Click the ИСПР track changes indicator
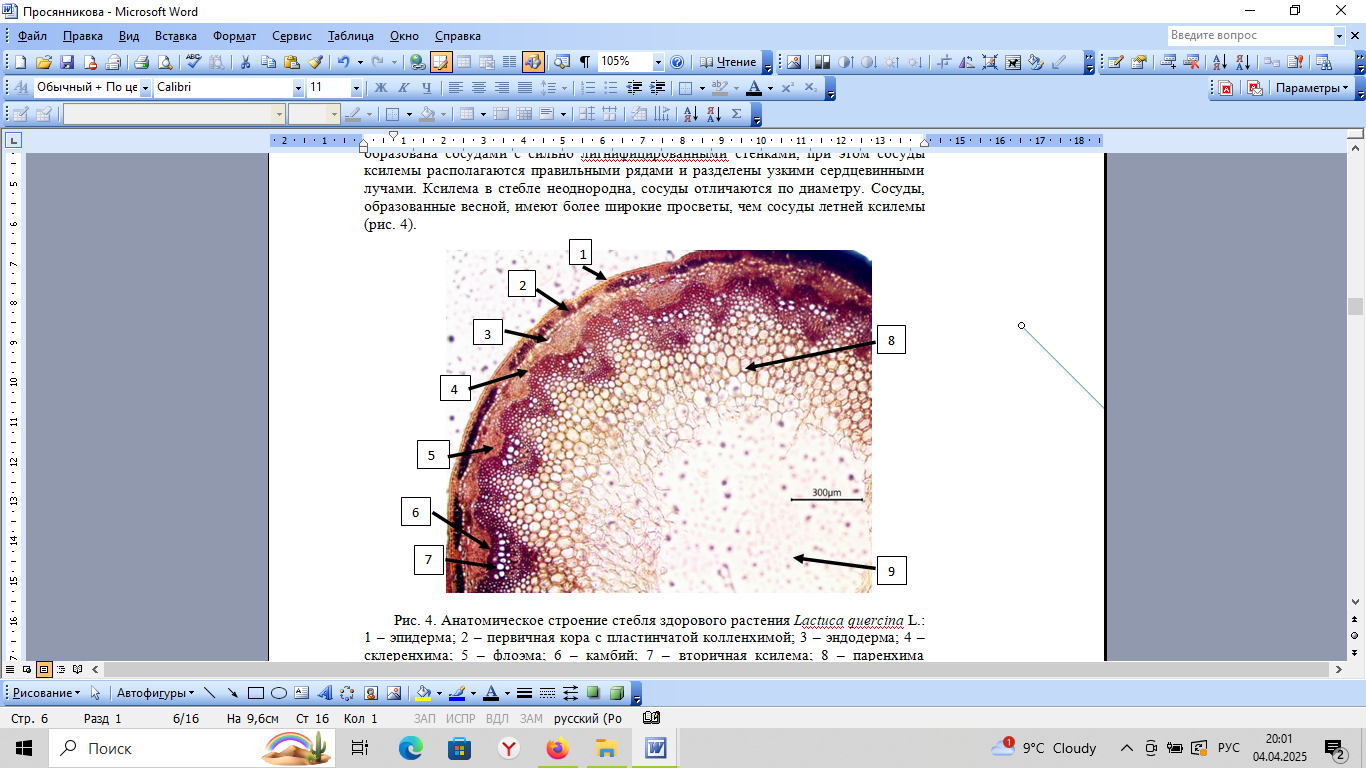 pos(461,719)
